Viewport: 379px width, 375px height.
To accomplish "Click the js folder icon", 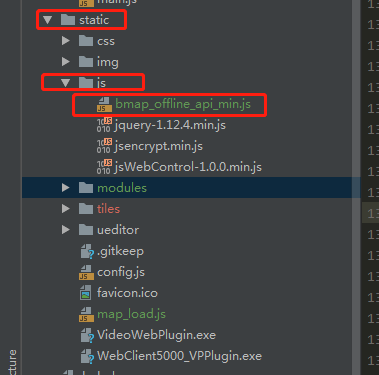I will tap(86, 83).
